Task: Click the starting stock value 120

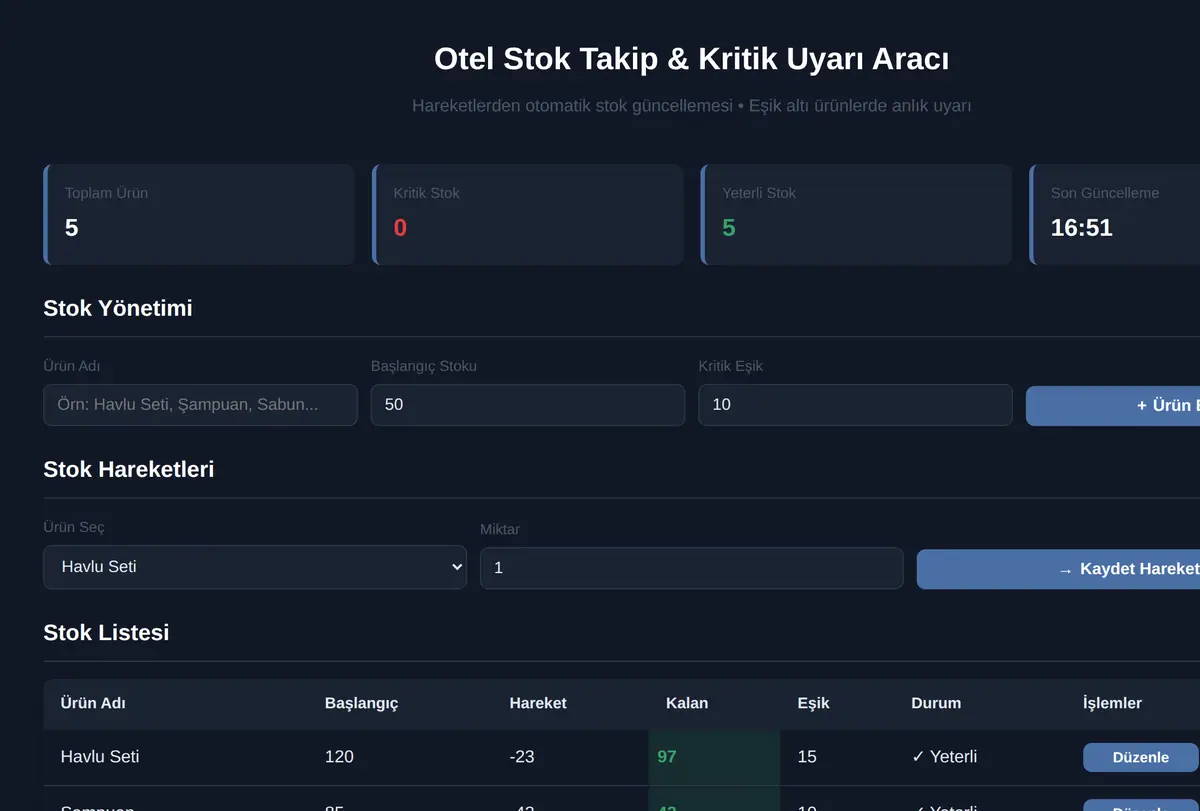Action: click(x=339, y=757)
